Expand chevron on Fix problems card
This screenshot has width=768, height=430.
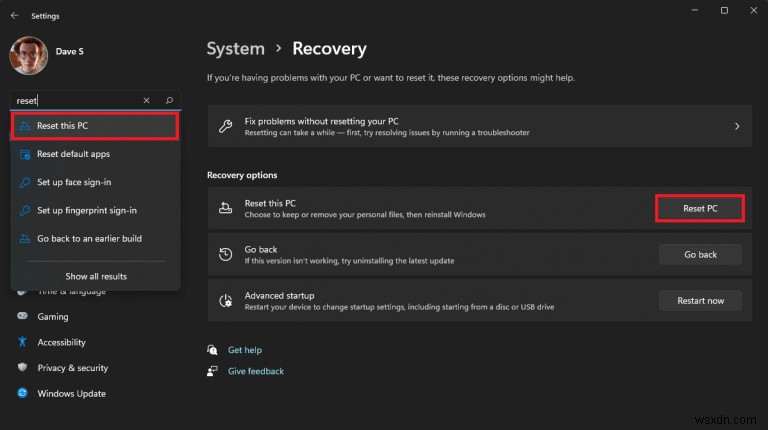[x=737, y=126]
